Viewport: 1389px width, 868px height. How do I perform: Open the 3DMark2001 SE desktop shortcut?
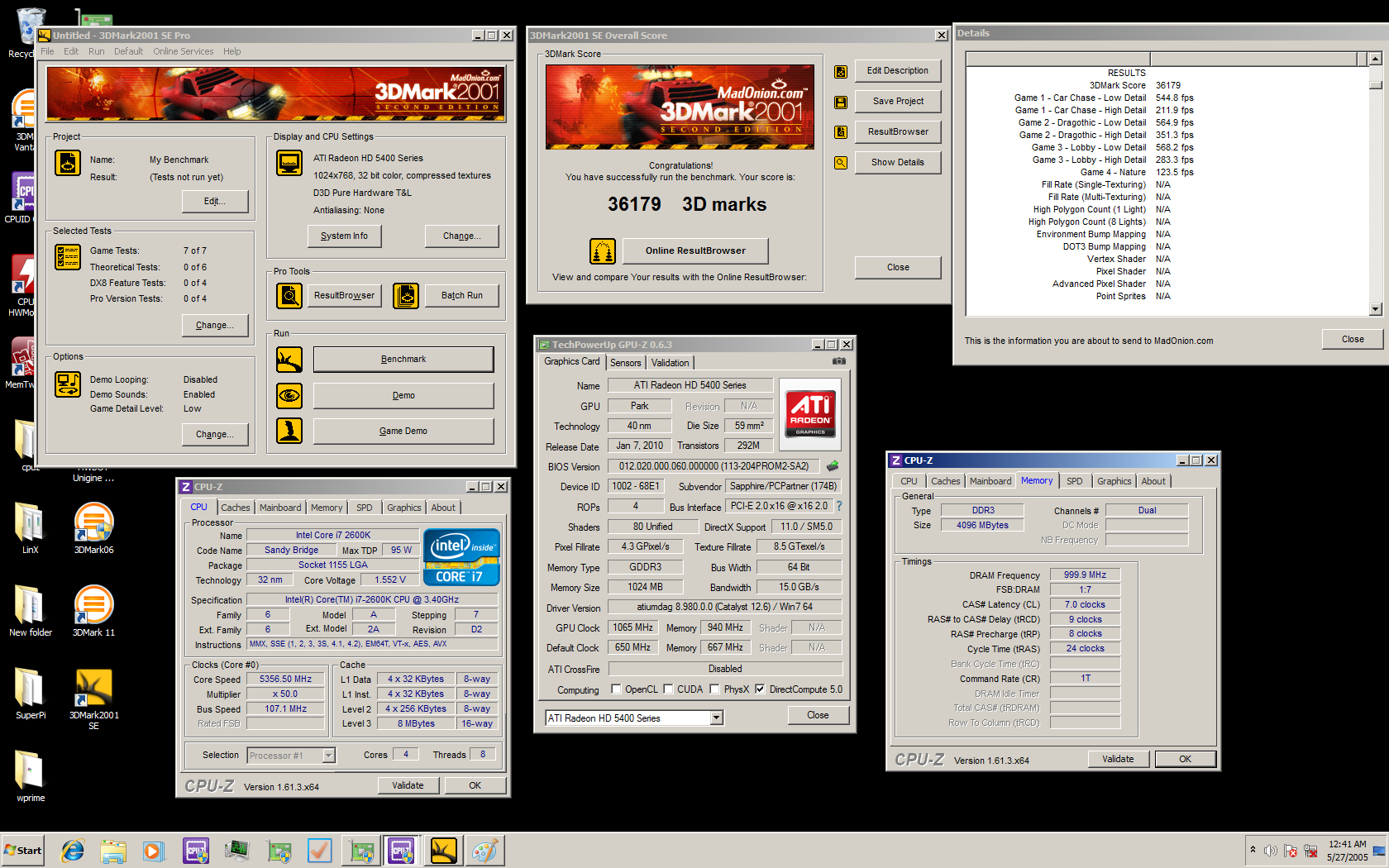point(93,699)
